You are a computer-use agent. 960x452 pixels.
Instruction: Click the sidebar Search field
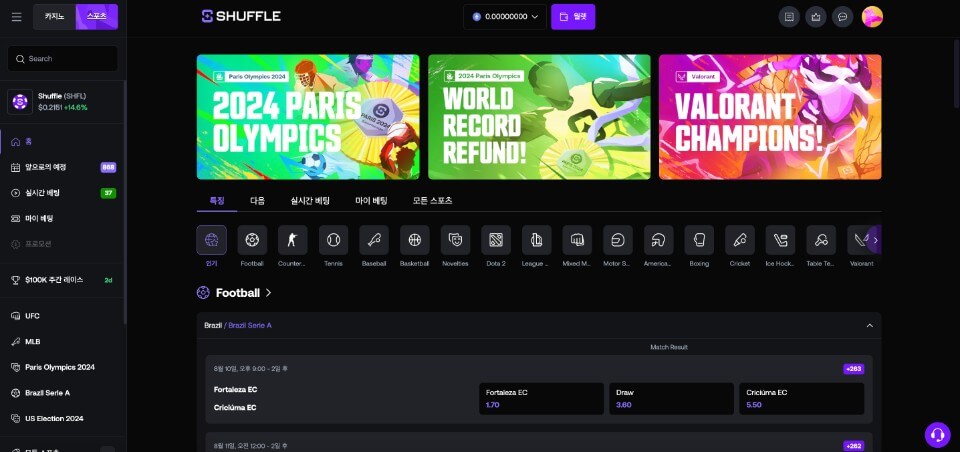[x=62, y=59]
